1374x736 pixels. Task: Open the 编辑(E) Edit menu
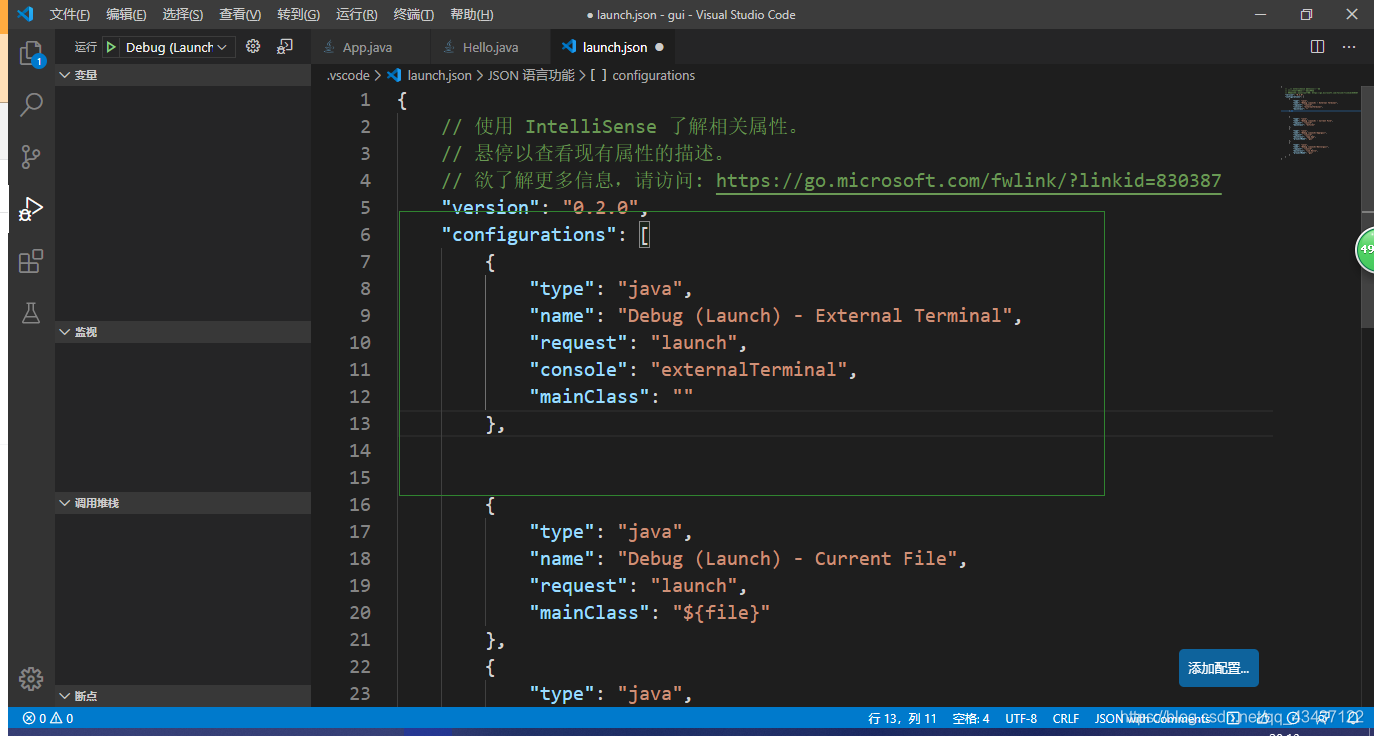coord(126,15)
